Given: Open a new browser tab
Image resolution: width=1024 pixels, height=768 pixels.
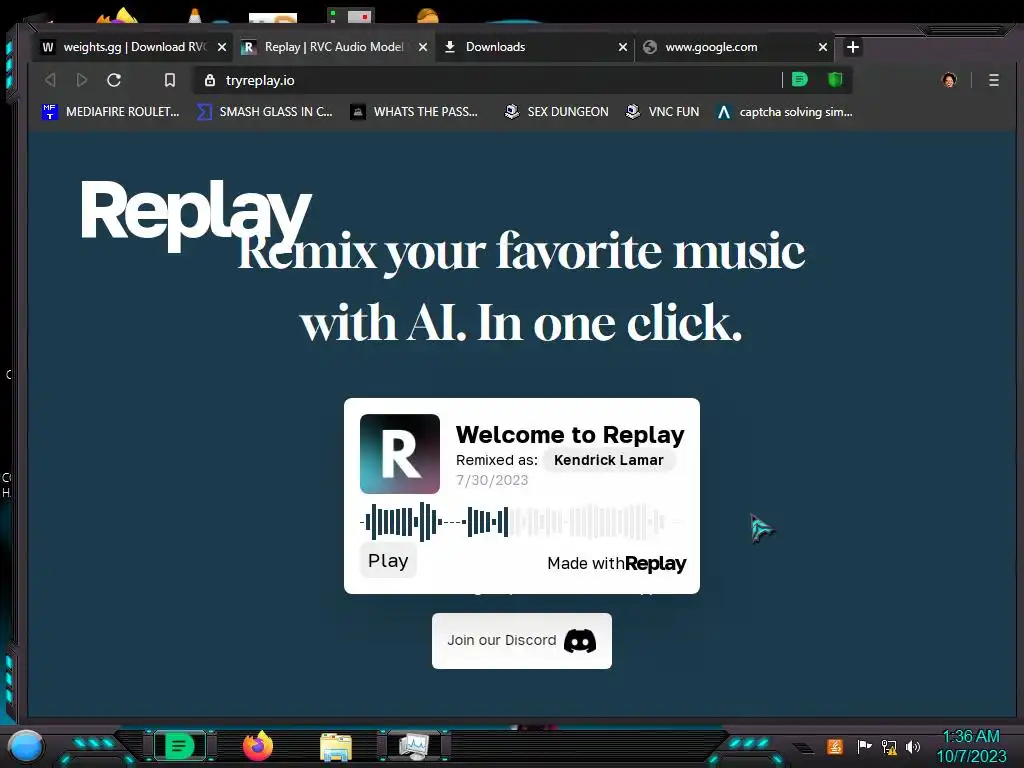Looking at the screenshot, I should (852, 47).
